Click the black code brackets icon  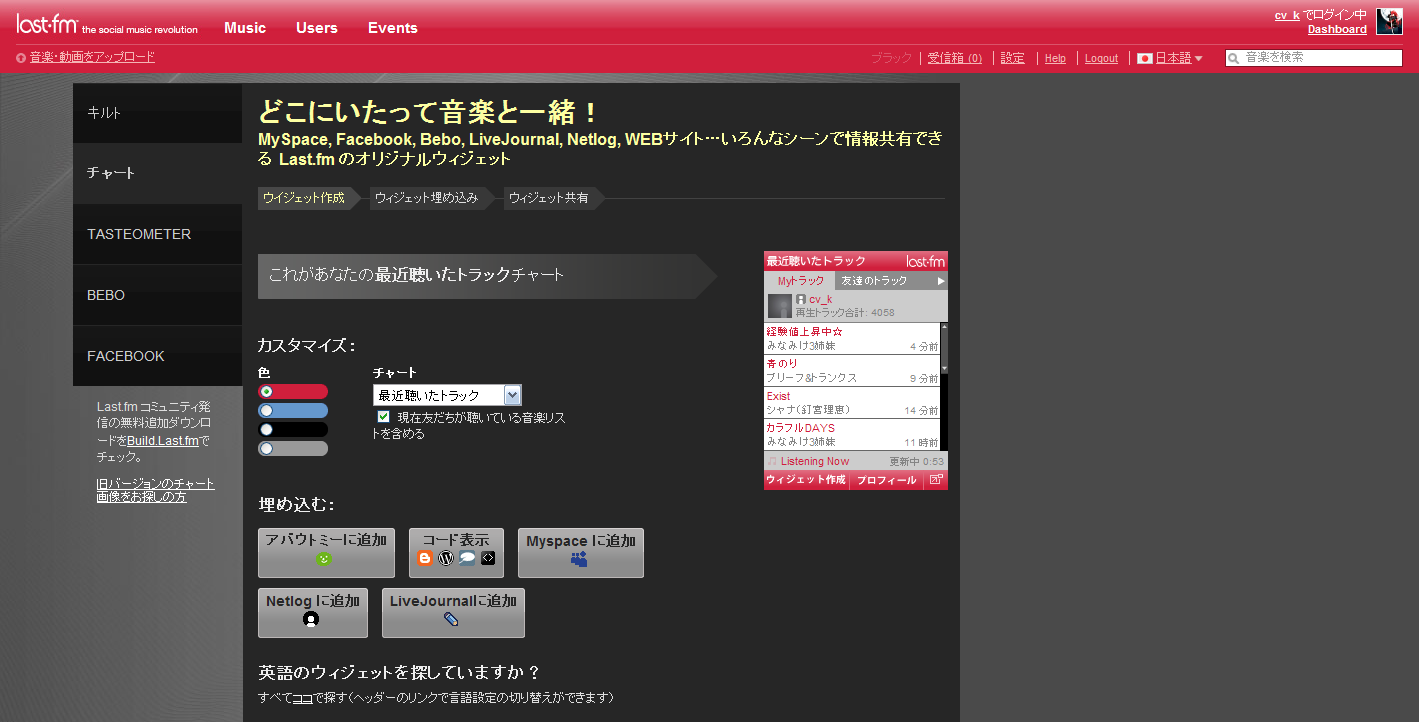click(x=488, y=558)
